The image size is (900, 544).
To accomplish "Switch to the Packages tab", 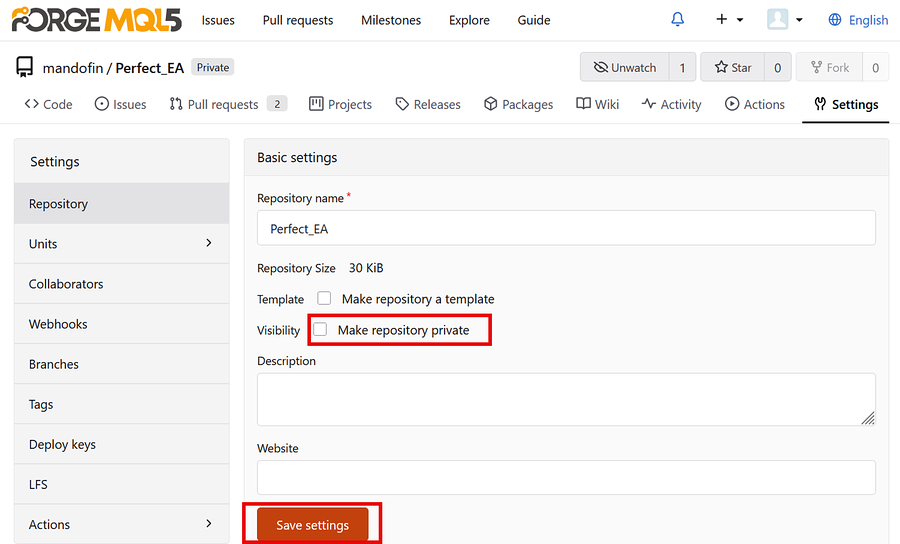I will point(518,104).
